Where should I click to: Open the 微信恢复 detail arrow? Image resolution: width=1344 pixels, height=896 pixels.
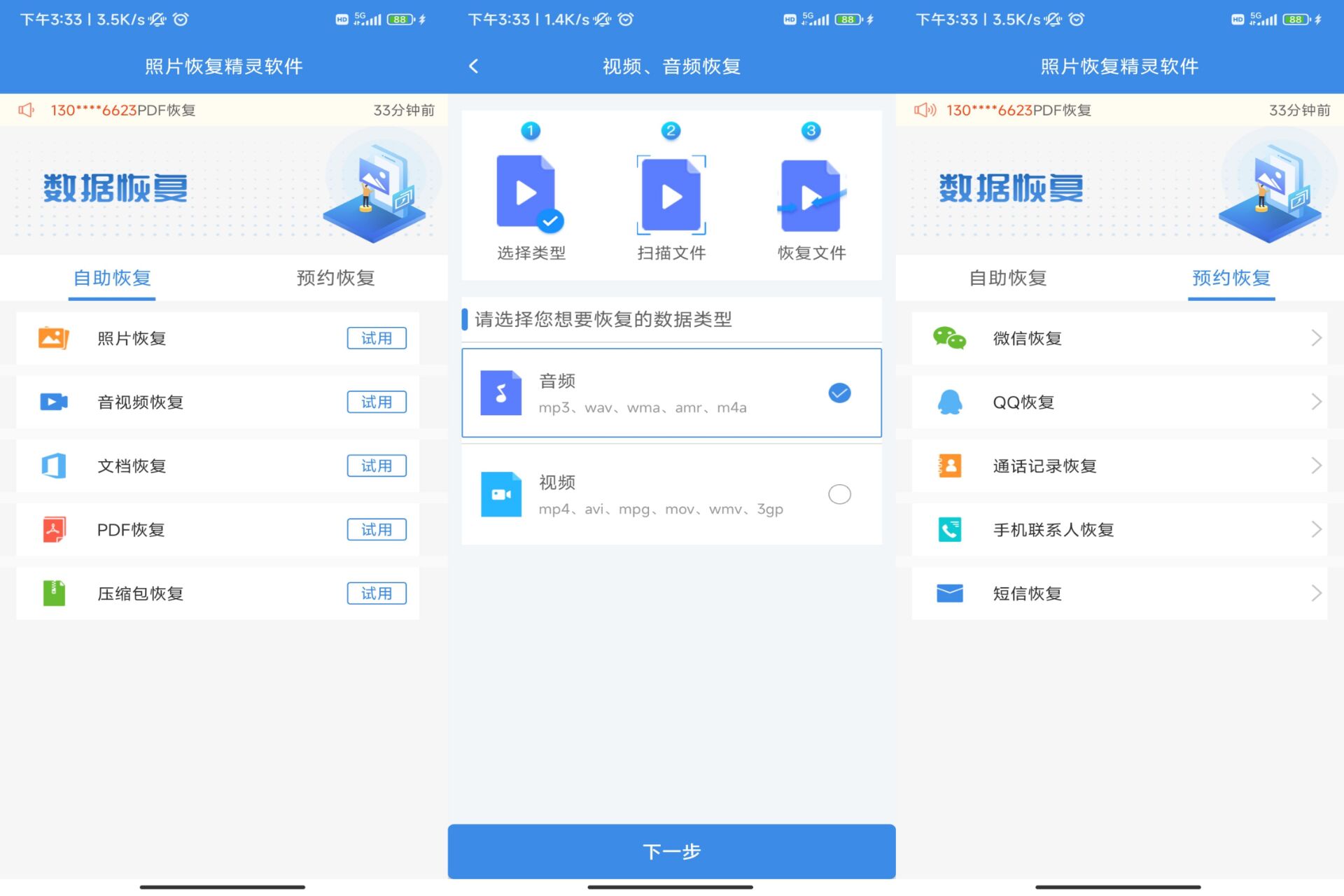1315,338
